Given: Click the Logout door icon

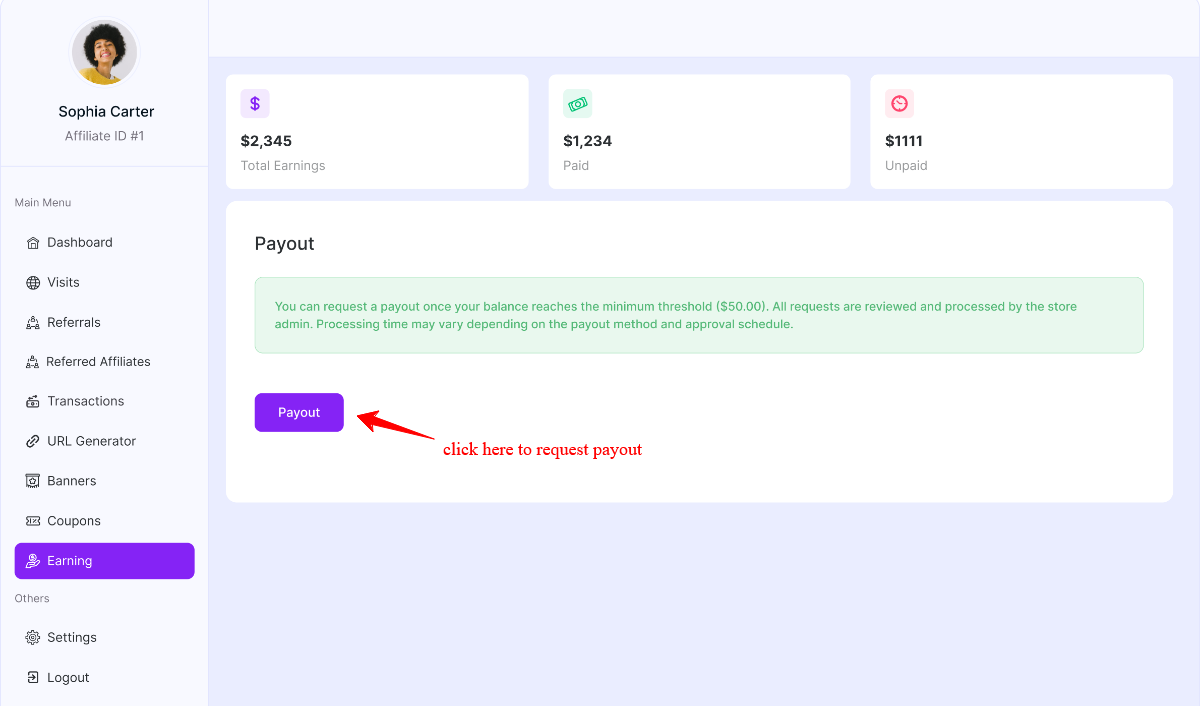Looking at the screenshot, I should pos(33,678).
